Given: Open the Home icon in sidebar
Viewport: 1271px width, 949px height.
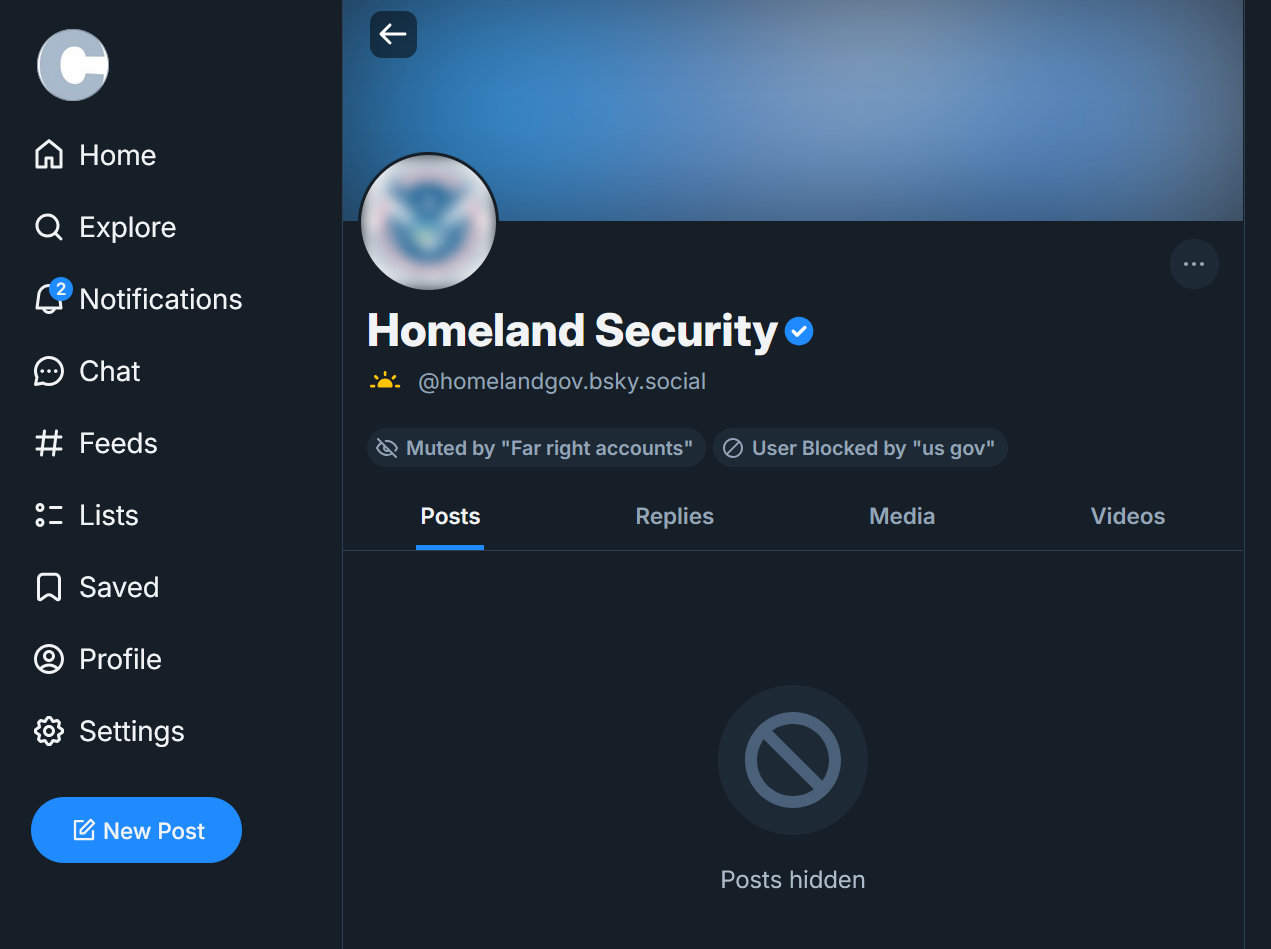Looking at the screenshot, I should [48, 155].
